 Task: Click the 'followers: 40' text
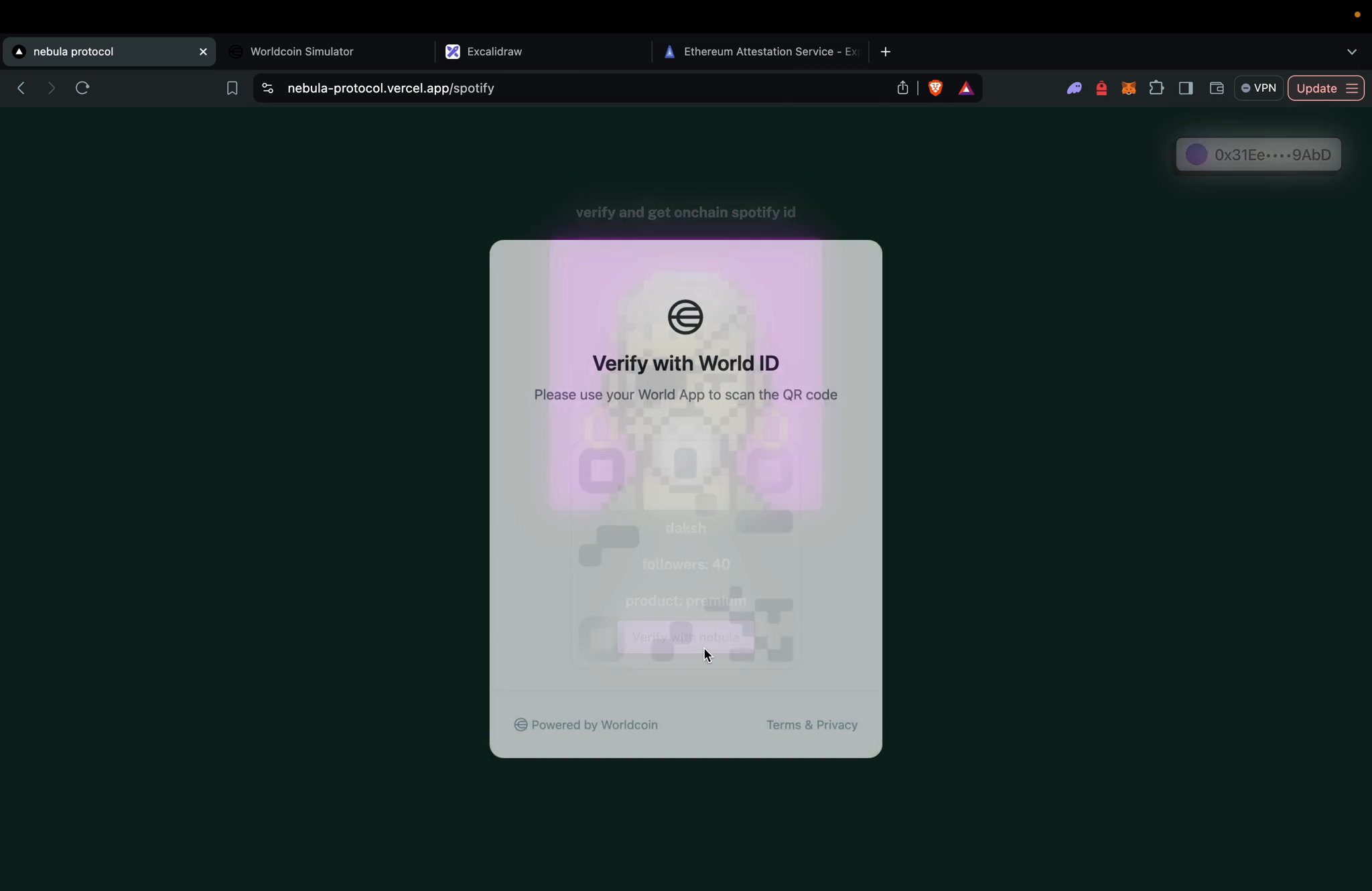(685, 564)
